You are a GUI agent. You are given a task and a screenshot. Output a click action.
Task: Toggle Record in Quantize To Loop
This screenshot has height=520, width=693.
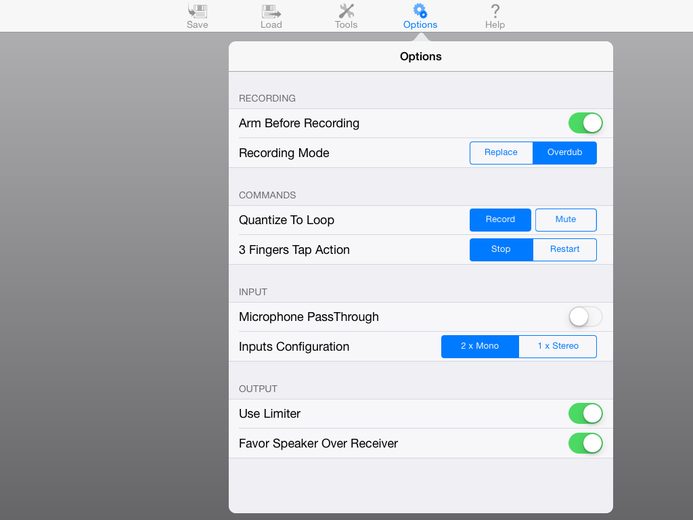point(500,220)
